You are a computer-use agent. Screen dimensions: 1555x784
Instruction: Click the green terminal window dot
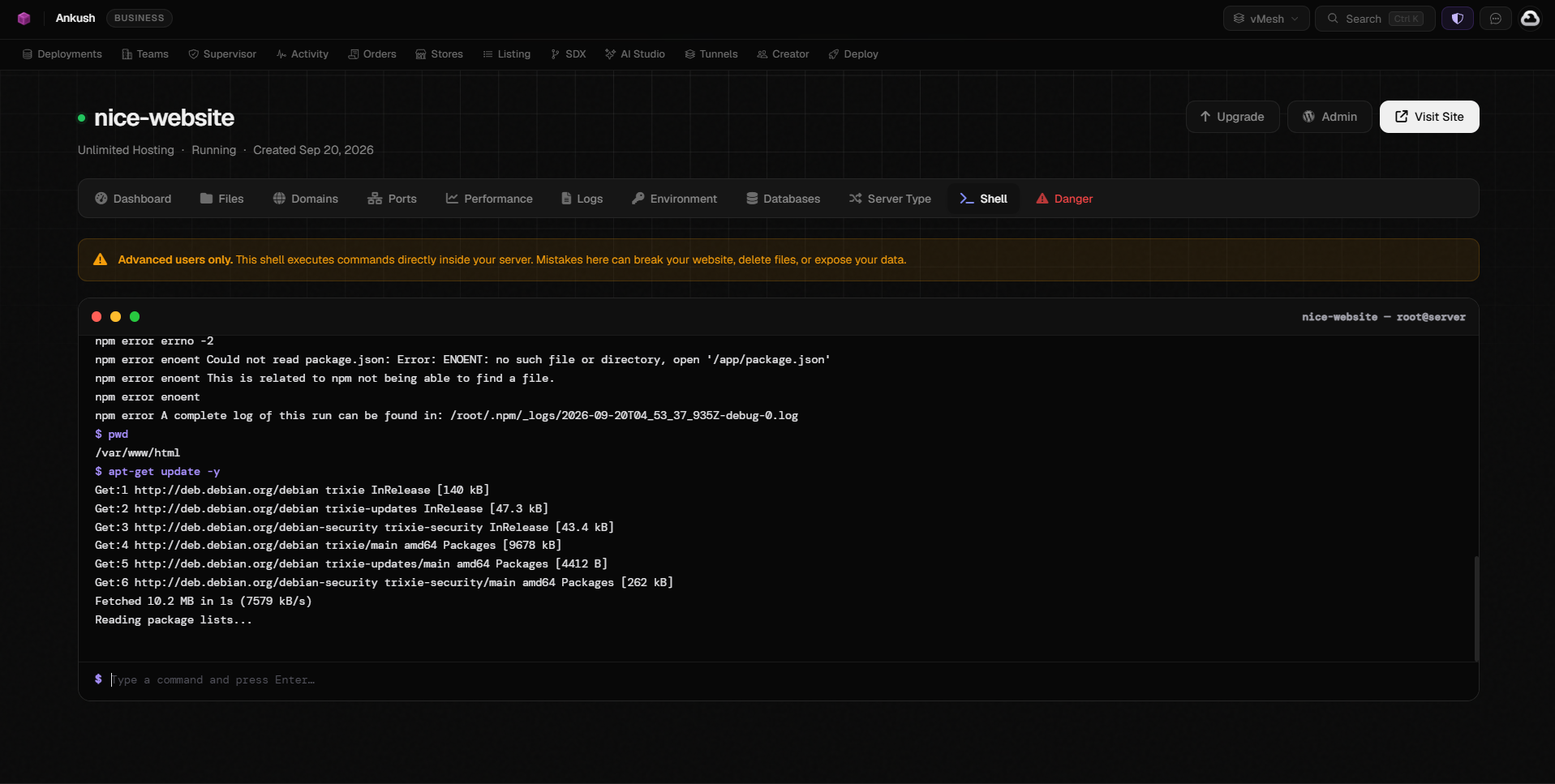click(x=135, y=317)
